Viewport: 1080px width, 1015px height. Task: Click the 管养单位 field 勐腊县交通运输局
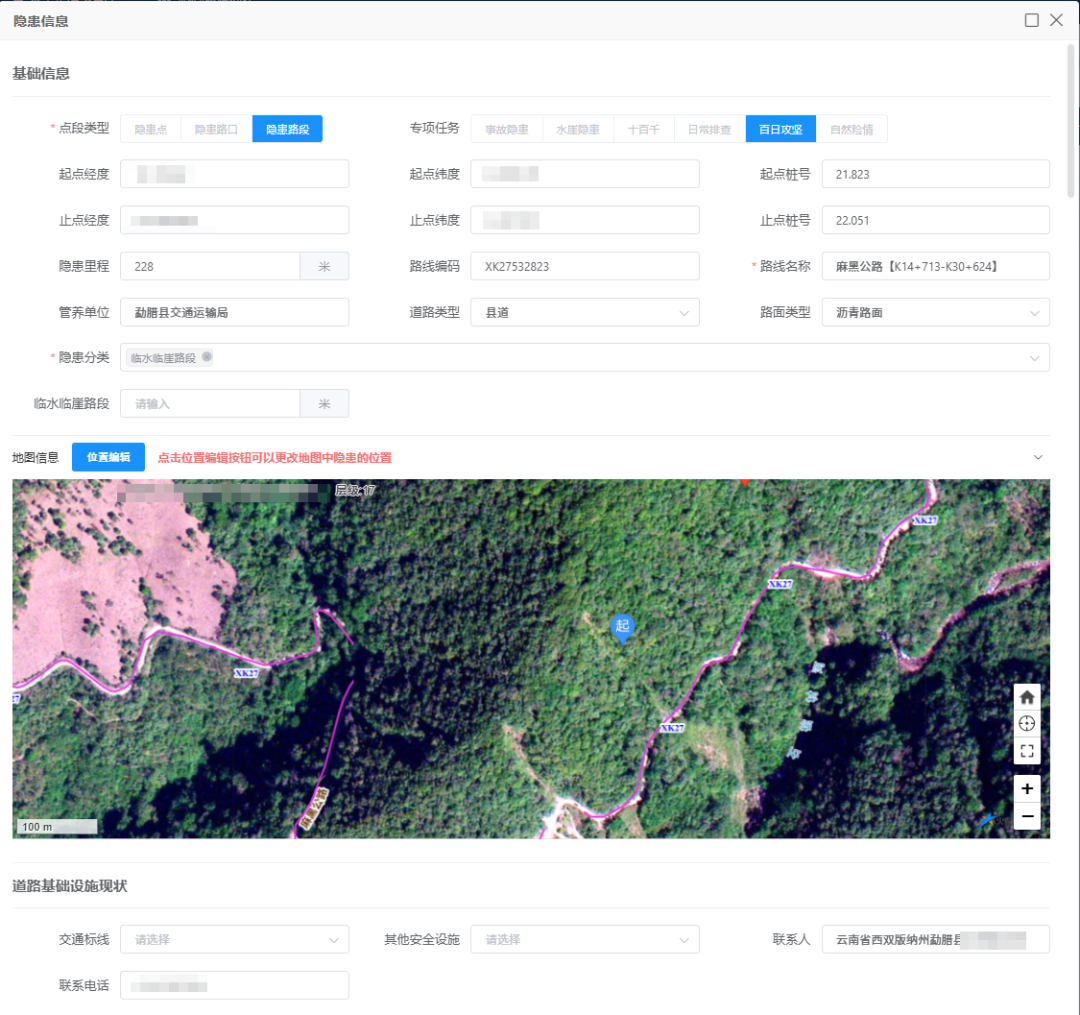(234, 312)
